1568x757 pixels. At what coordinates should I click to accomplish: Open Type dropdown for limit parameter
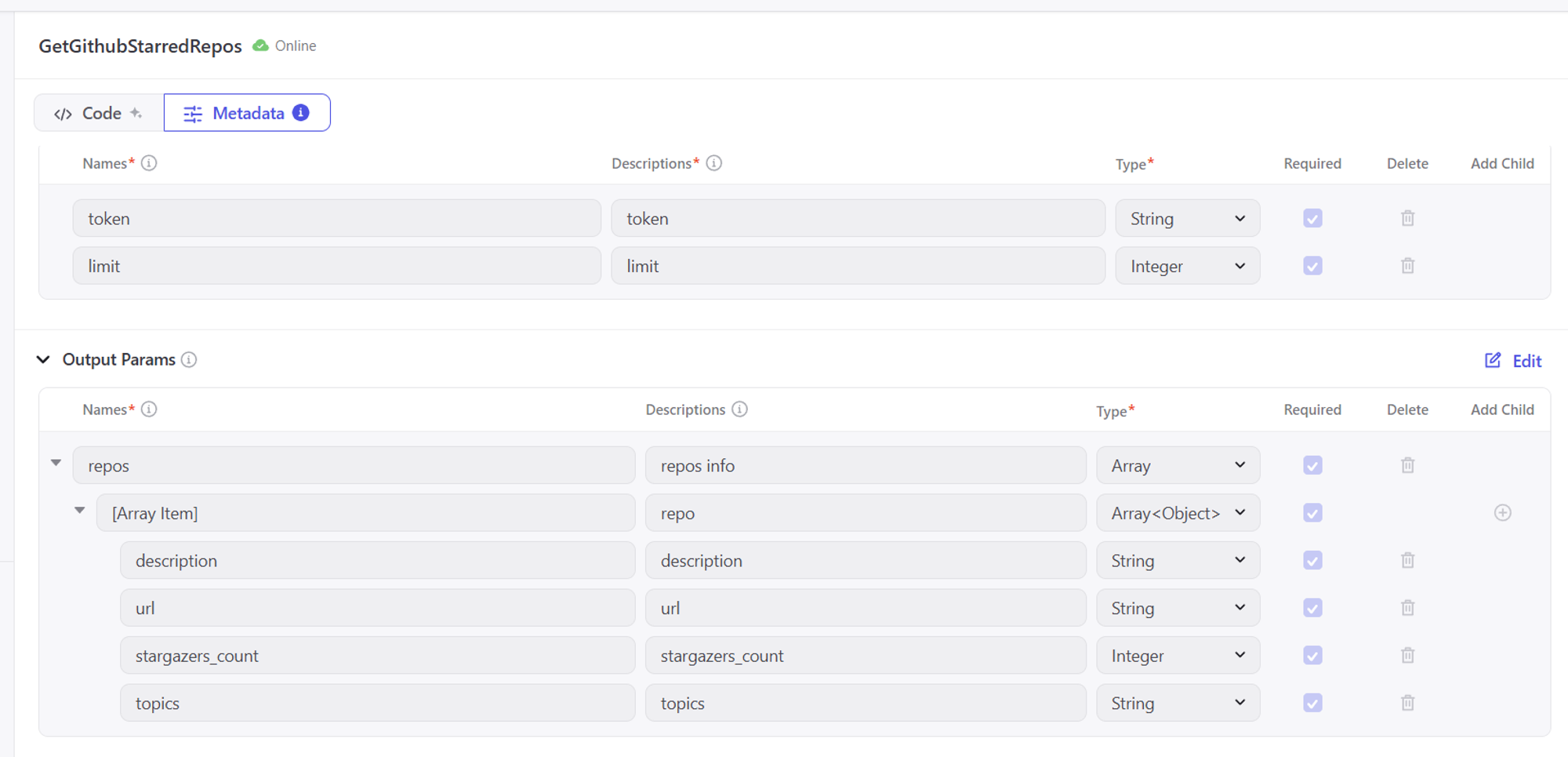click(x=1187, y=266)
